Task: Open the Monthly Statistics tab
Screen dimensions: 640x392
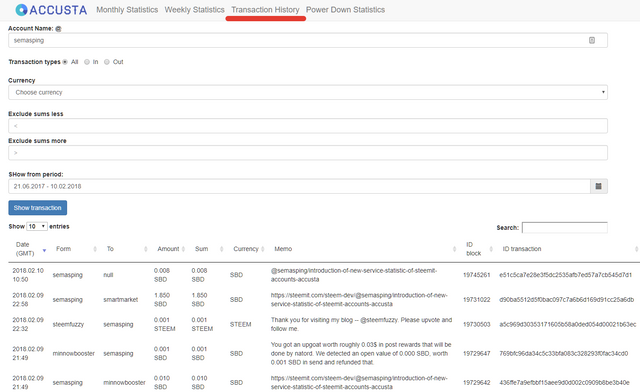Action: (x=127, y=10)
